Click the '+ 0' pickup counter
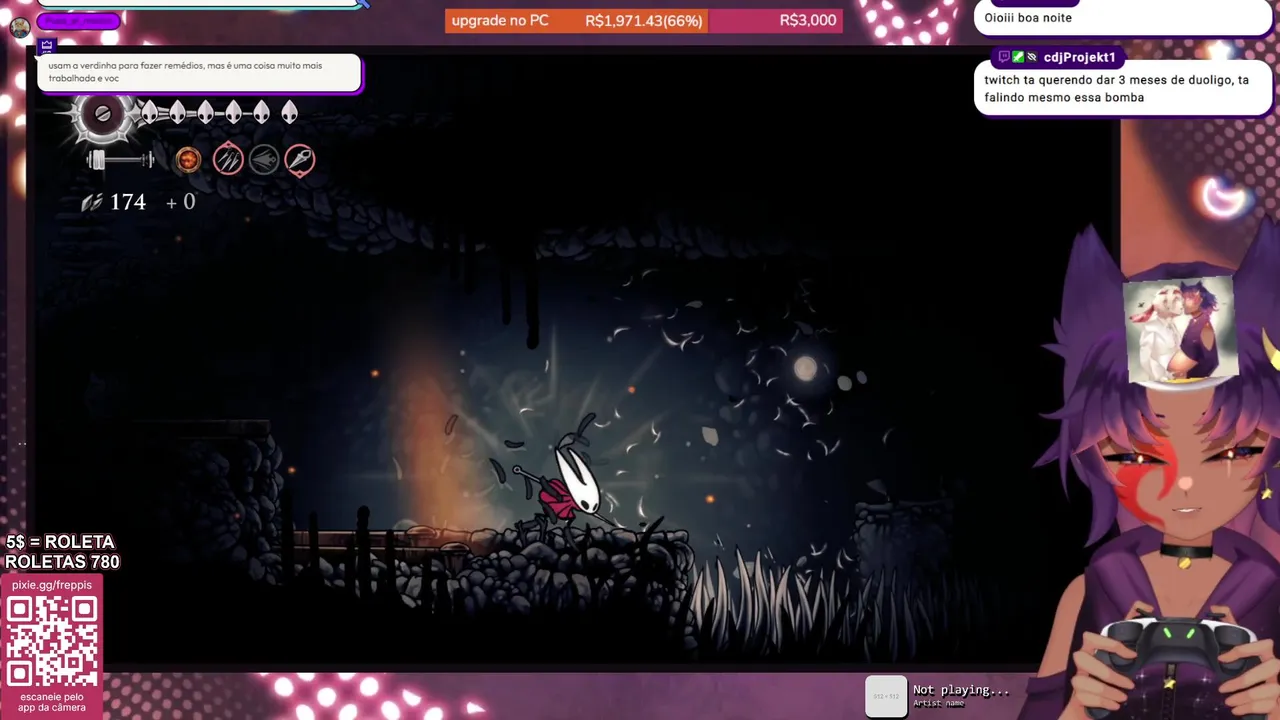The width and height of the screenshot is (1280, 720). point(181,202)
